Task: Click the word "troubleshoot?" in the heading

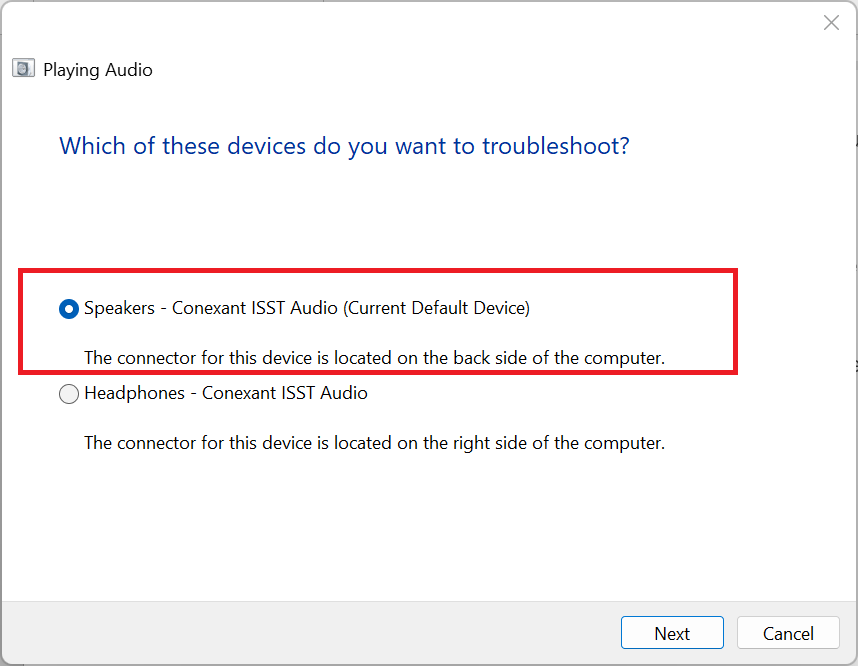Action: (x=556, y=146)
